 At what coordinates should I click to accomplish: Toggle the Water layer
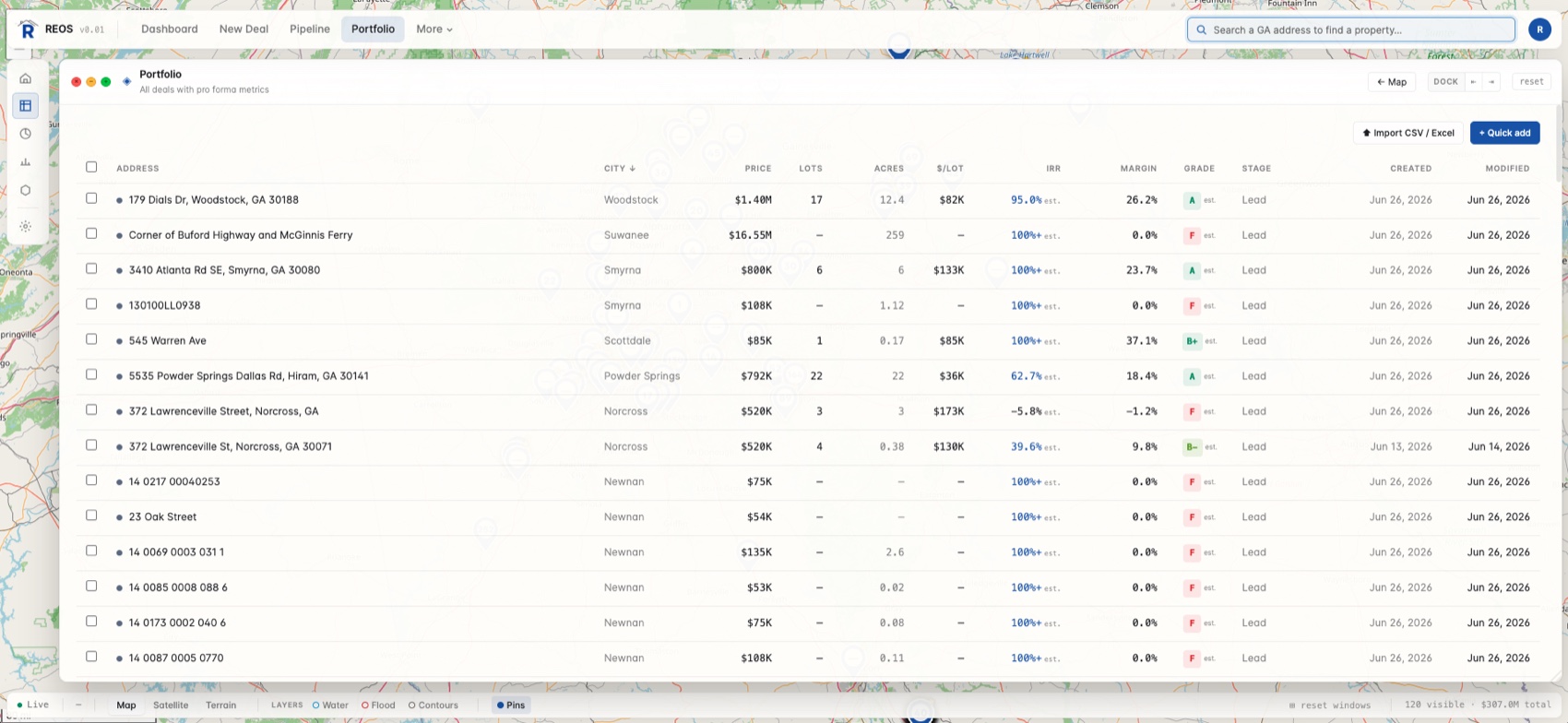coord(330,705)
